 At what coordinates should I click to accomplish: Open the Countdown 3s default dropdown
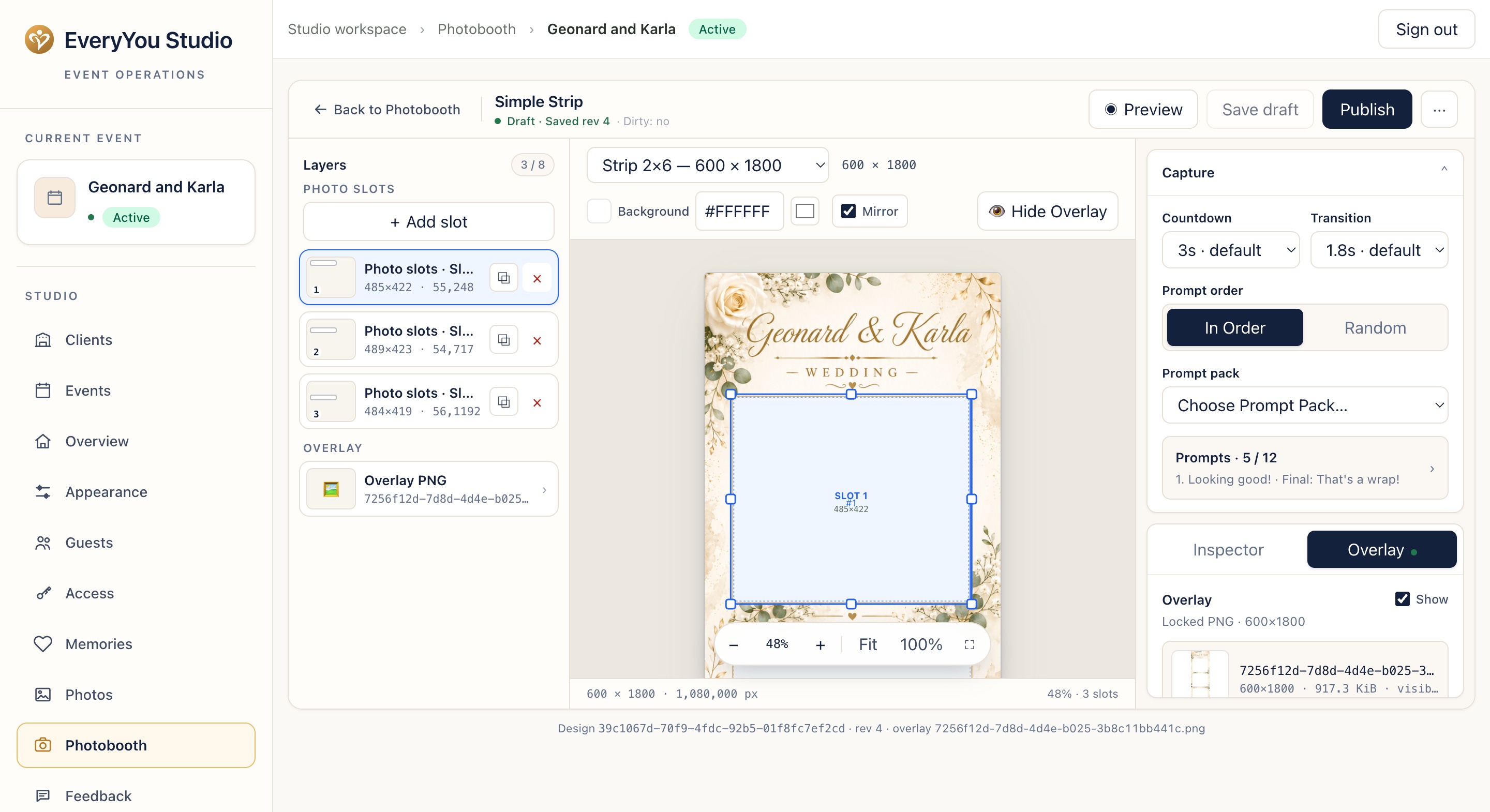(1231, 250)
